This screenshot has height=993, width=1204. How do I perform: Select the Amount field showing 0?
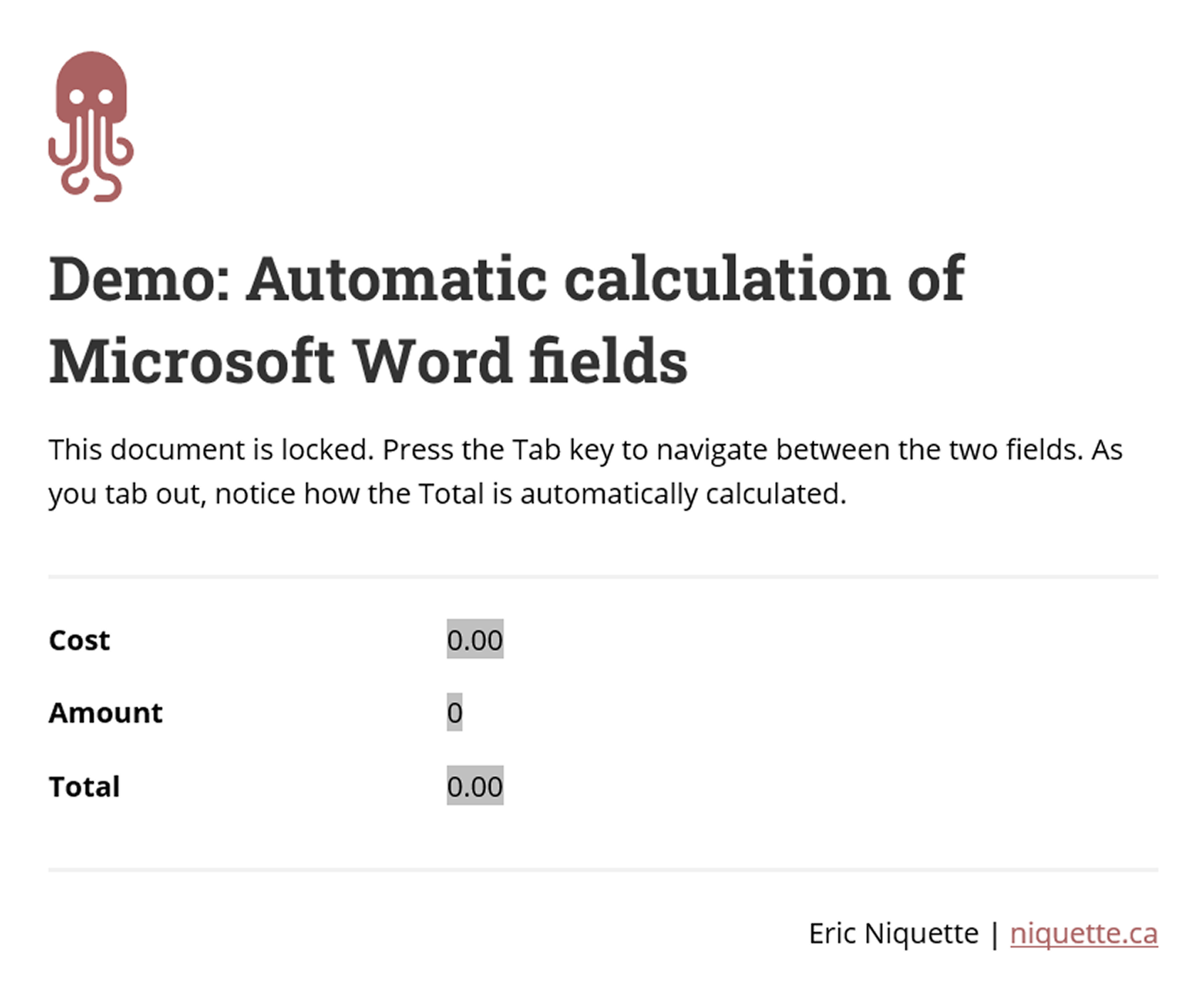point(455,713)
